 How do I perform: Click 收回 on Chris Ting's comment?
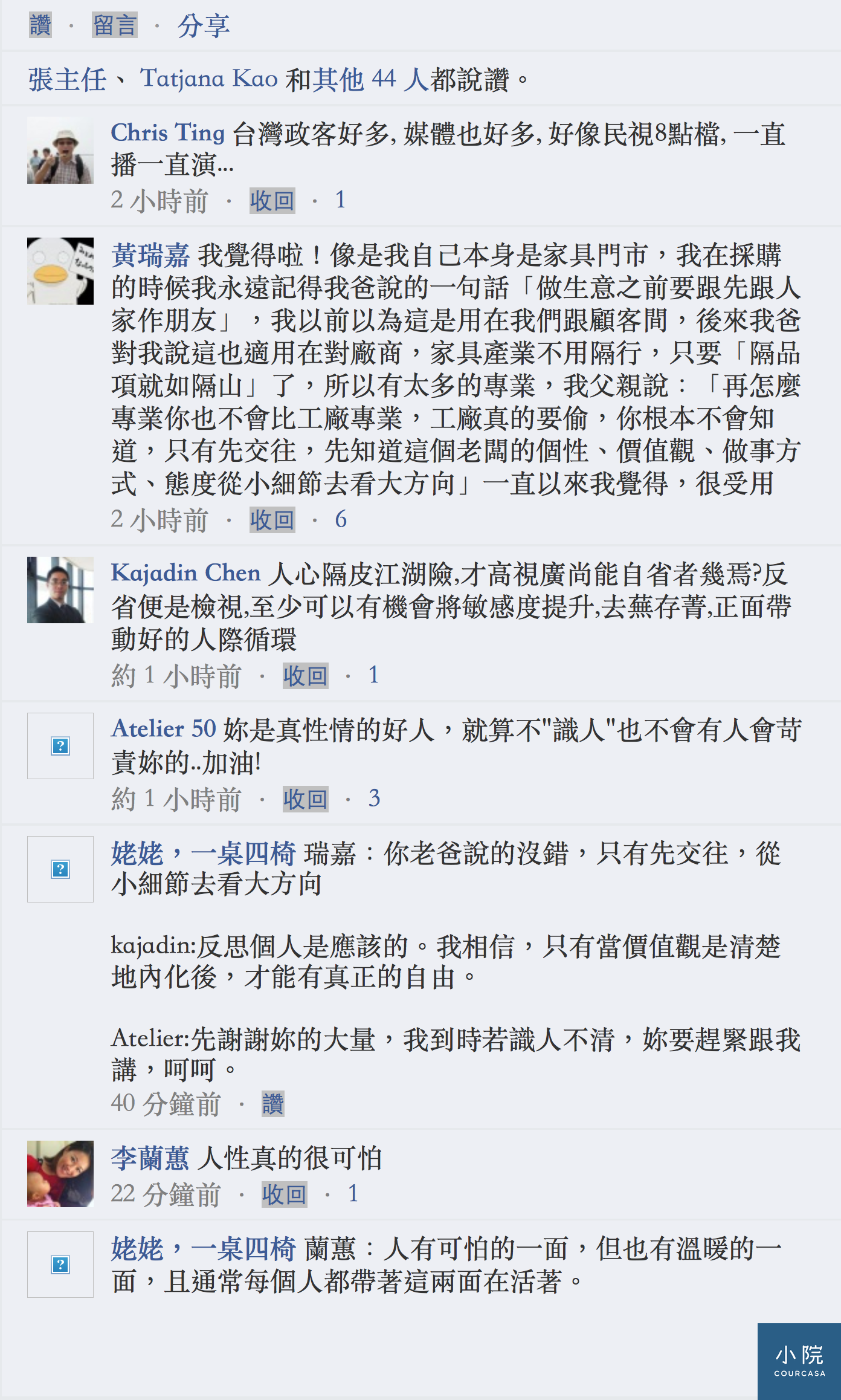pyautogui.click(x=272, y=201)
